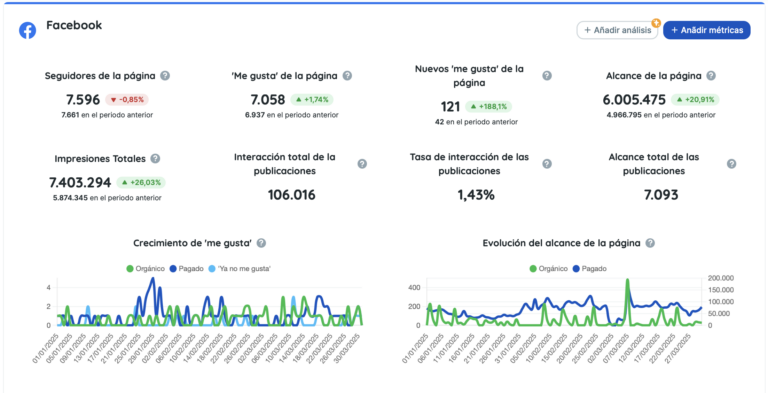768x393 pixels.
Task: Click the -0,85% change badge
Action: click(127, 100)
